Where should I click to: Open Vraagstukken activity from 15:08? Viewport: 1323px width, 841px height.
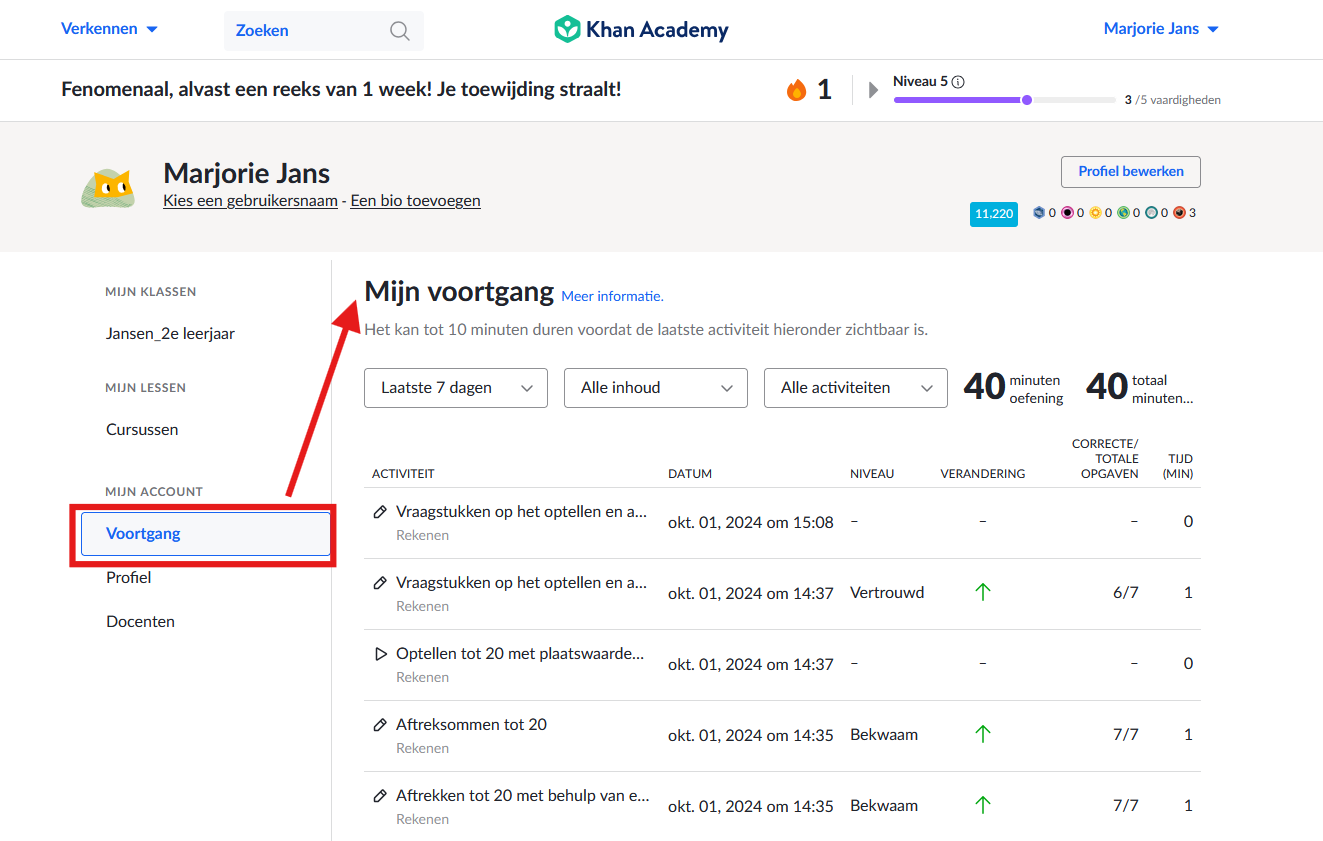521,512
